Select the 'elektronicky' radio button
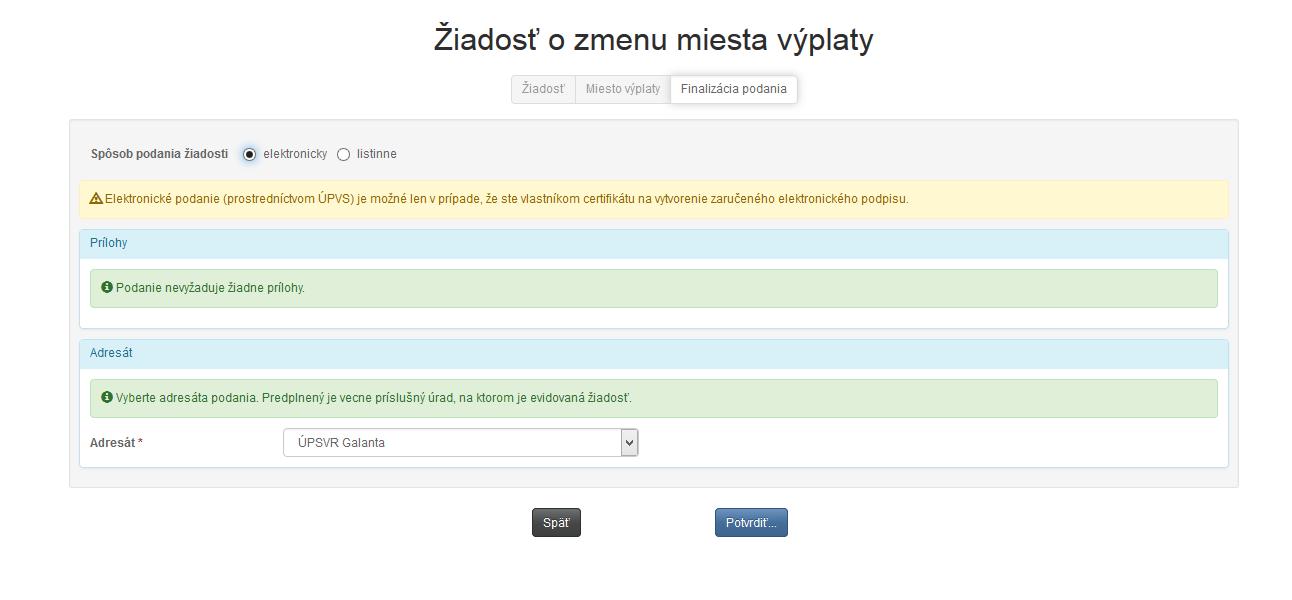The image size is (1292, 600). click(249, 154)
